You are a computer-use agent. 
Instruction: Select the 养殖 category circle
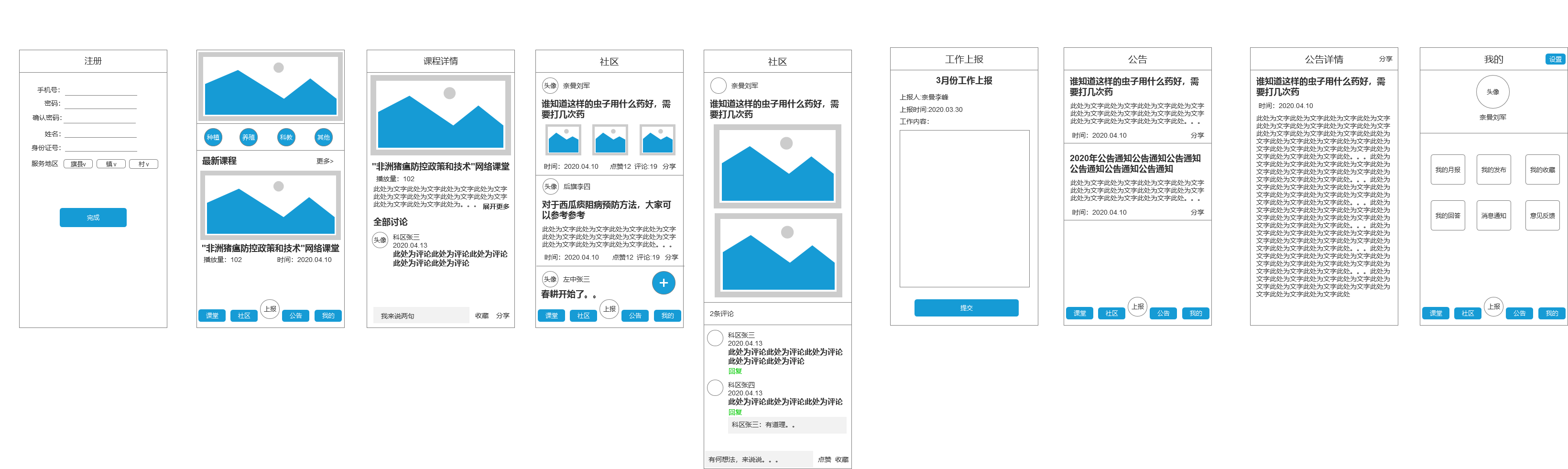pyautogui.click(x=249, y=138)
